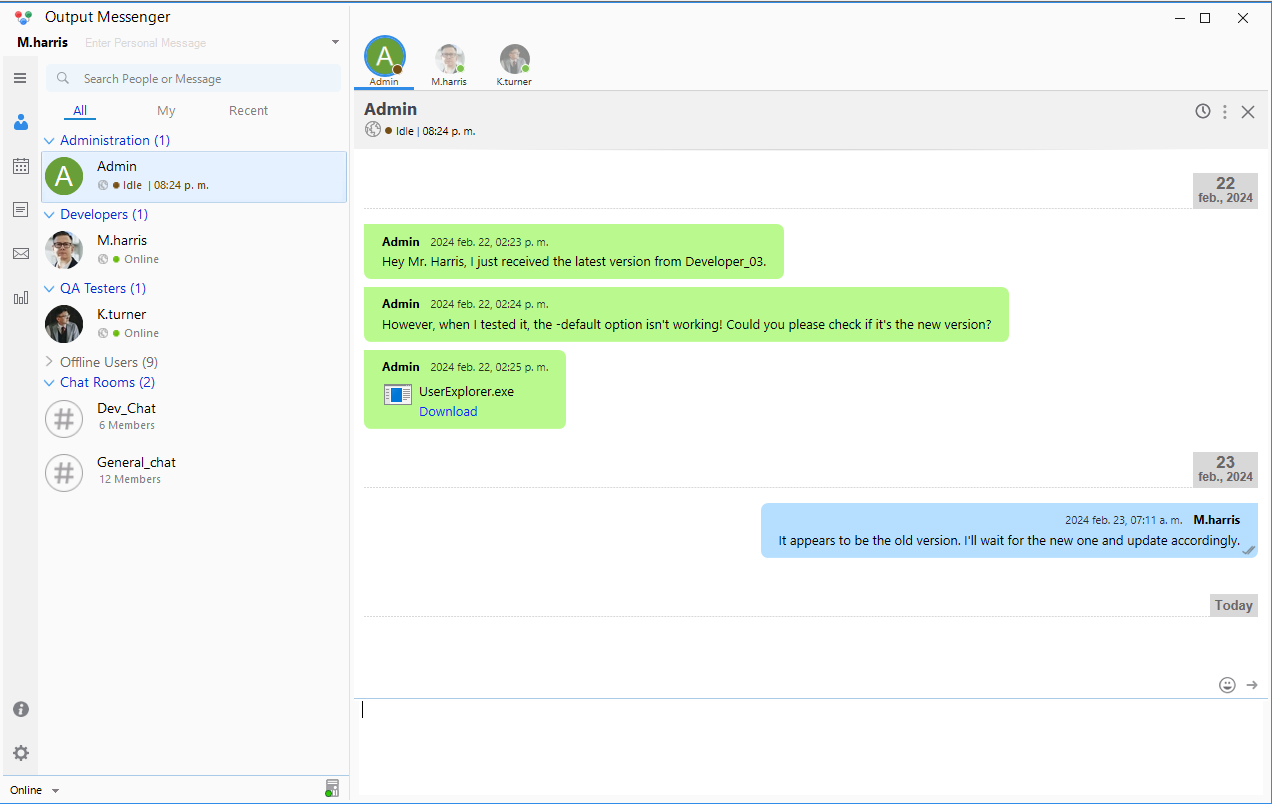Click M.harris username in the title area
The width and height of the screenshot is (1272, 804).
(43, 43)
